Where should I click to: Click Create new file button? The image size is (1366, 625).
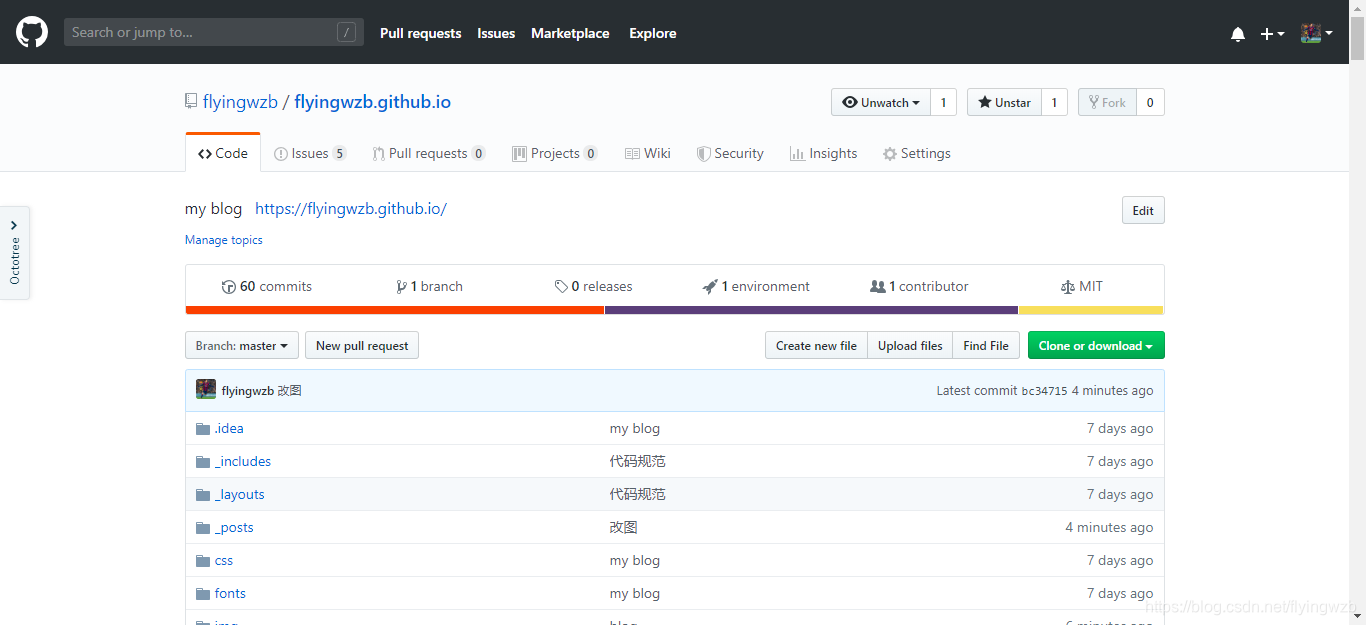click(816, 345)
